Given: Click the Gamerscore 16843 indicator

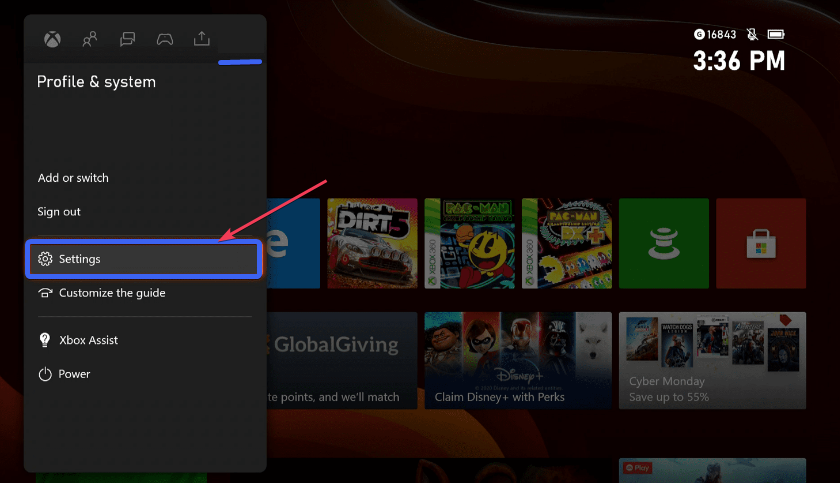Looking at the screenshot, I should click(715, 35).
